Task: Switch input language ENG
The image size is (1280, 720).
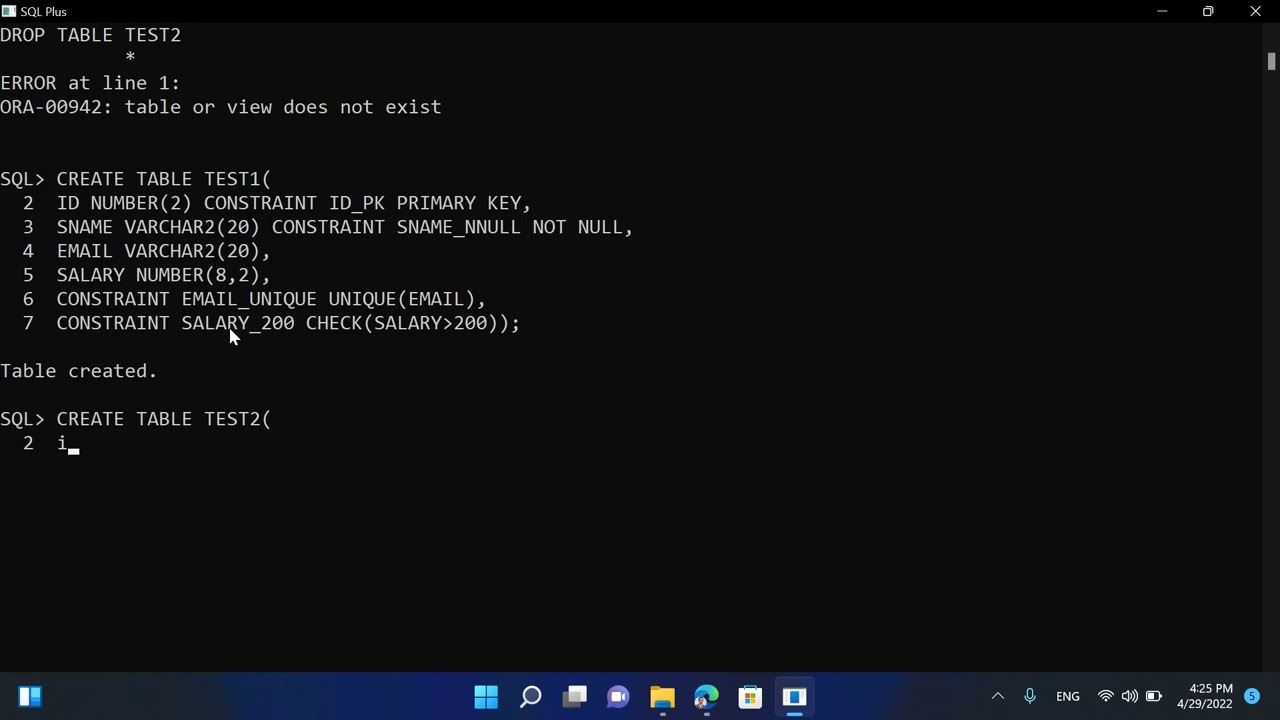Action: click(x=1067, y=696)
